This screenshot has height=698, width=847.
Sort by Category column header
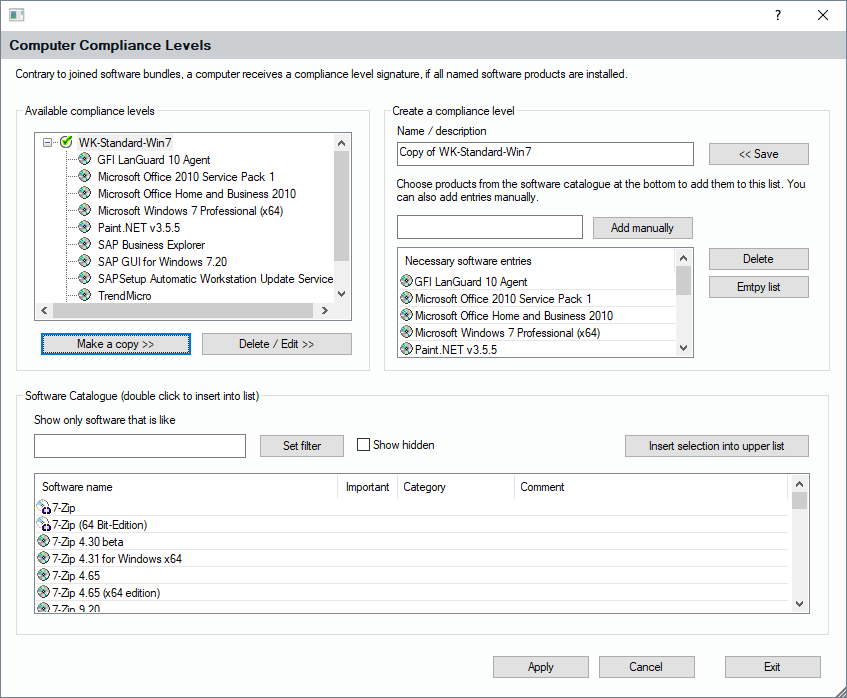pyautogui.click(x=455, y=487)
